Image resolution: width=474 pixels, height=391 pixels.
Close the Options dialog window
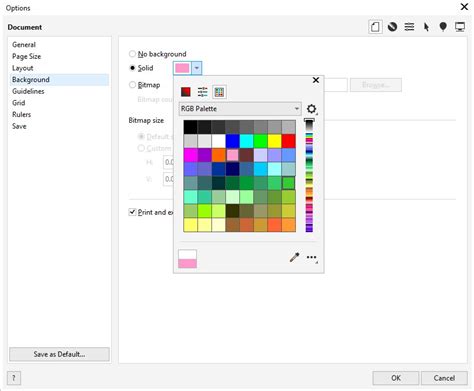[464, 7]
